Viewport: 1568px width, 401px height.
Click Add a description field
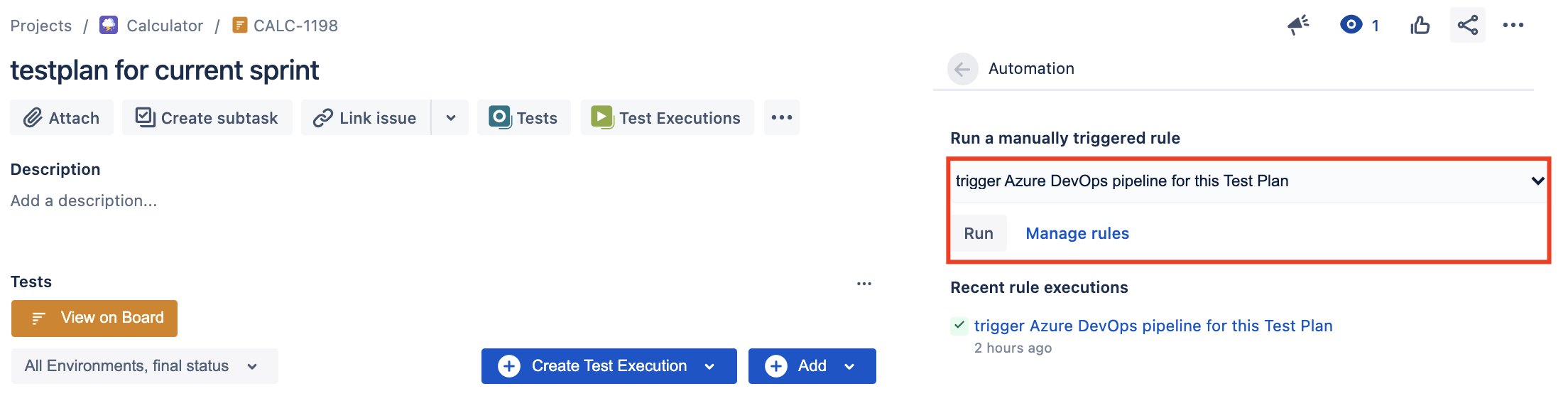coord(84,201)
